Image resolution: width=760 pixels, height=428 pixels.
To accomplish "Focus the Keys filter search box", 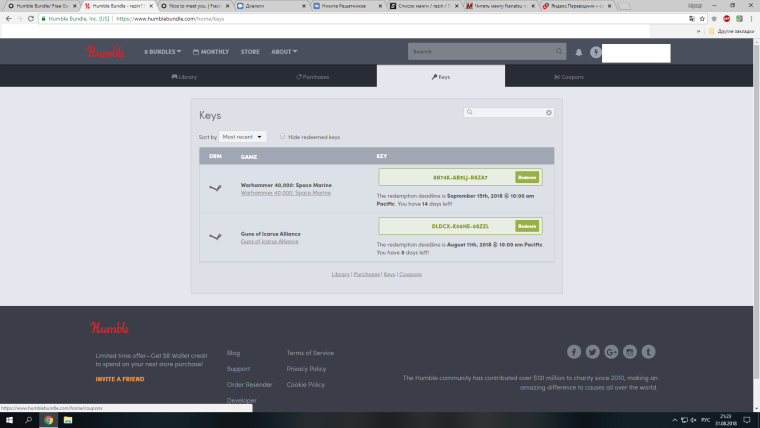I will [x=508, y=112].
